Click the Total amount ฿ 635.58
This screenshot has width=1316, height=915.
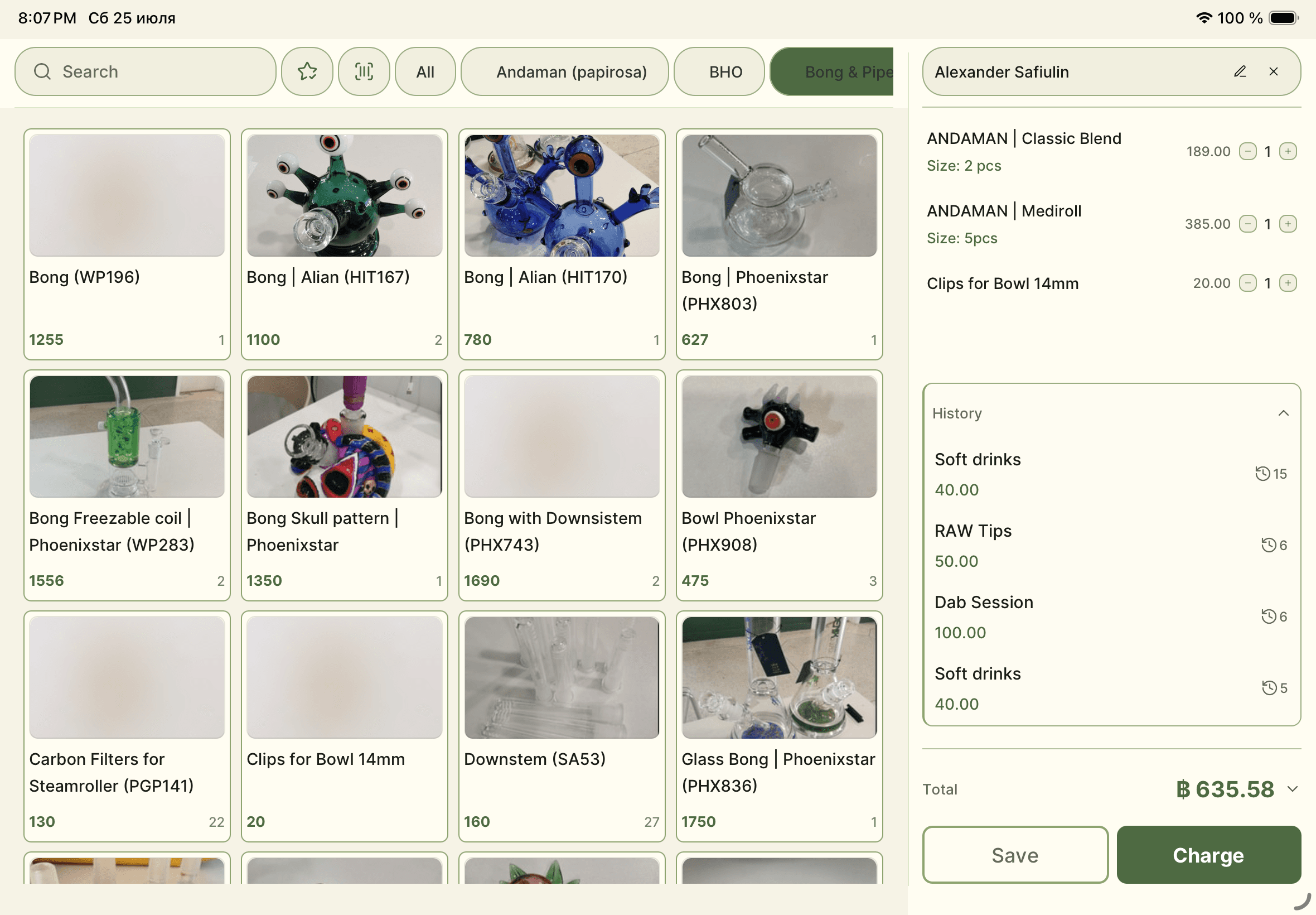pos(1225,789)
